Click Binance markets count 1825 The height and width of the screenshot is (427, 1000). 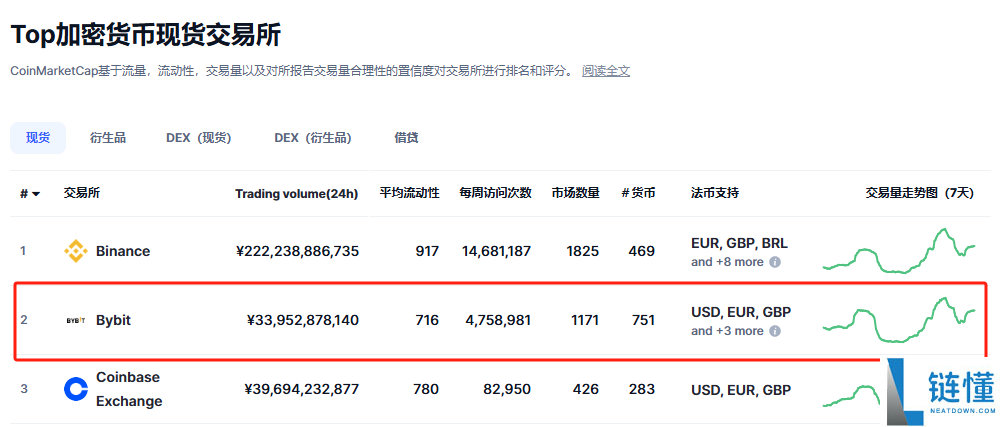coord(583,251)
